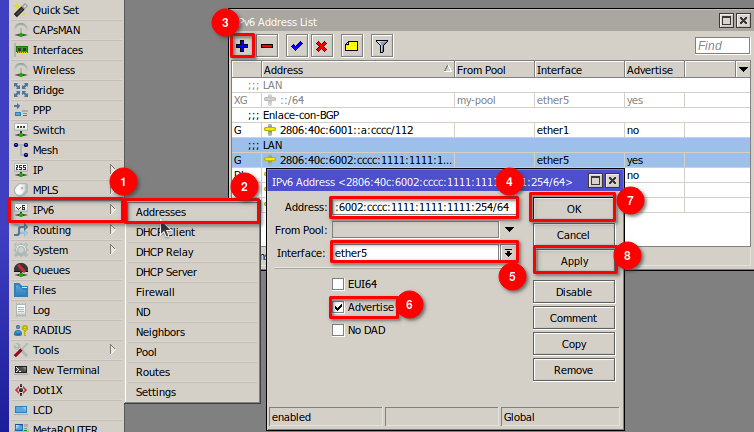Screen dimensions: 754x432
Task: Click the Address input field
Action: click(424, 207)
